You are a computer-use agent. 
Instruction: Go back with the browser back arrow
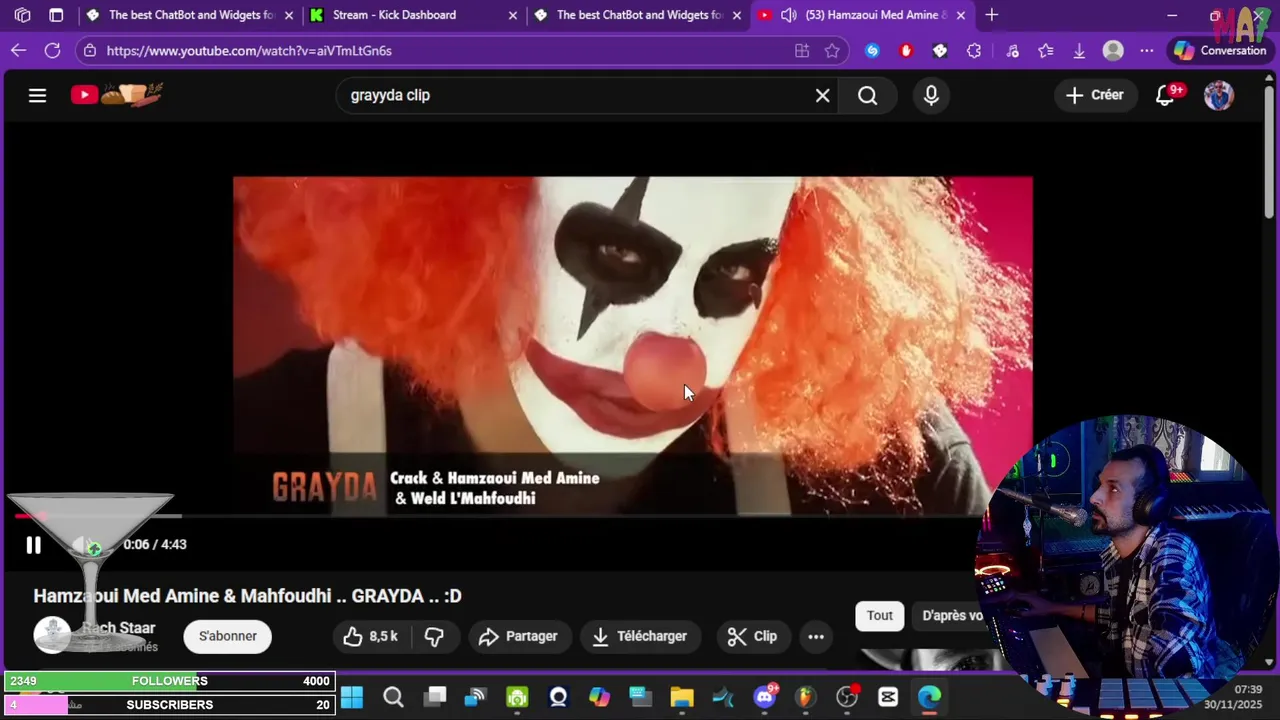[x=19, y=50]
